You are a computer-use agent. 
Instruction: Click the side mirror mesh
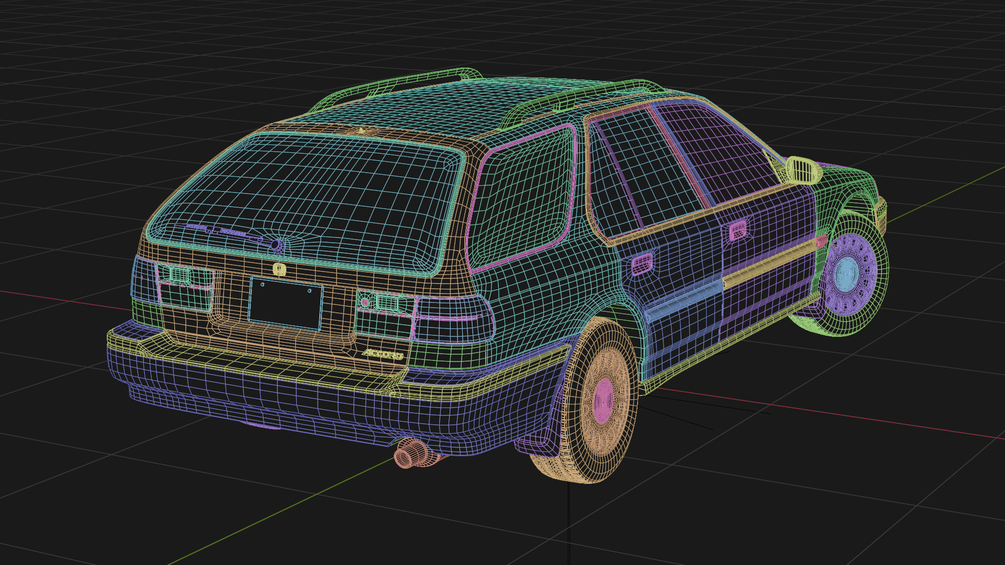tap(803, 170)
